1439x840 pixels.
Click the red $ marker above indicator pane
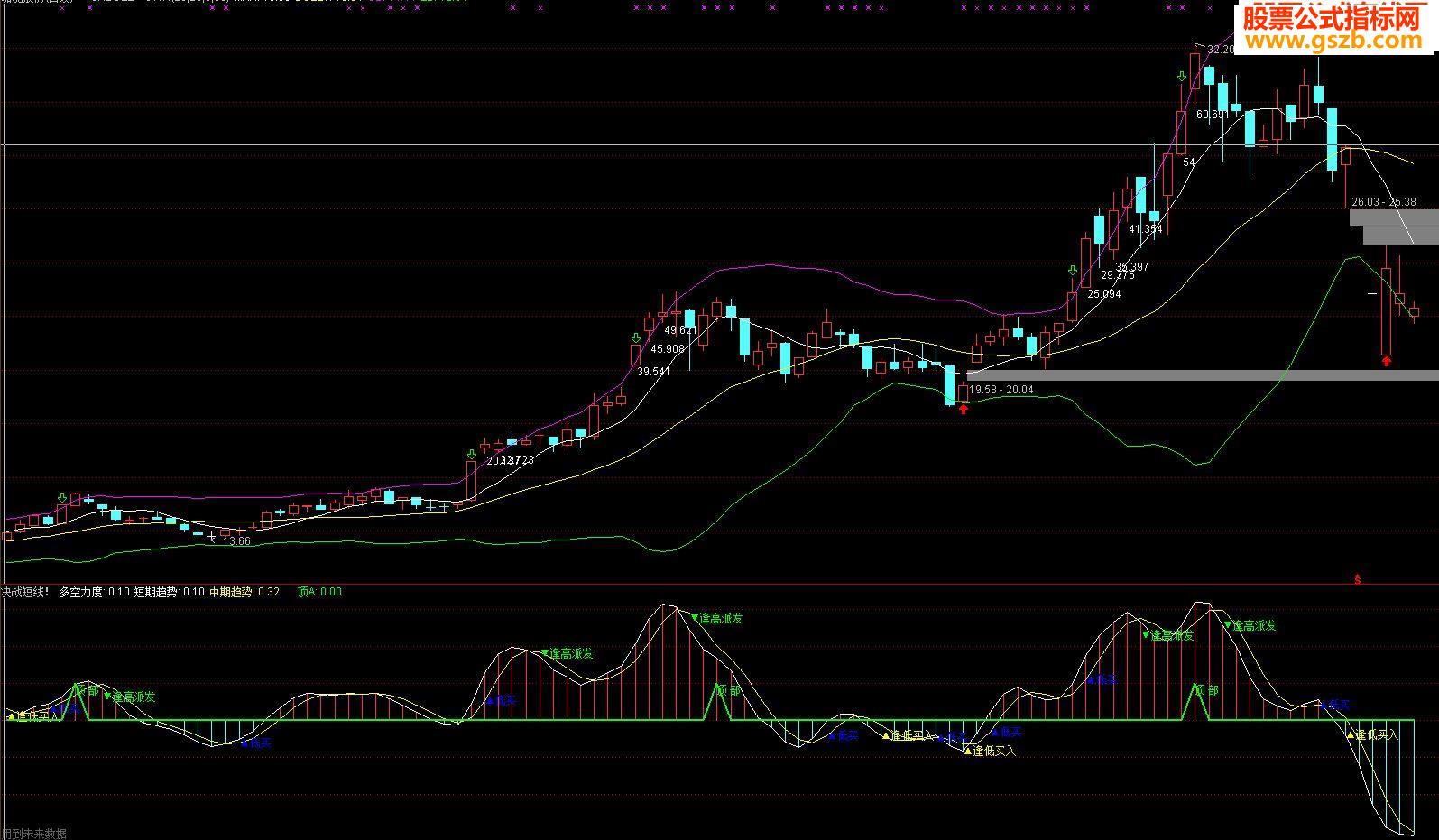tap(1358, 579)
